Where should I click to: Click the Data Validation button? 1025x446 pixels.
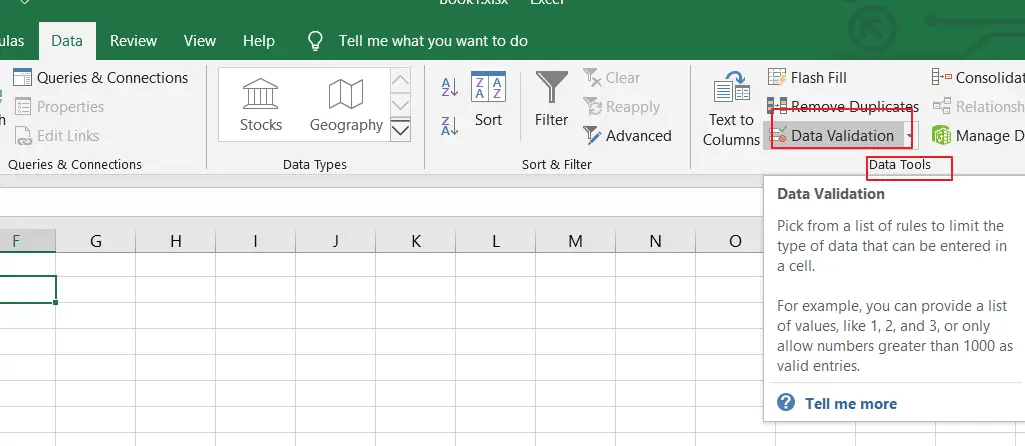[x=833, y=135]
